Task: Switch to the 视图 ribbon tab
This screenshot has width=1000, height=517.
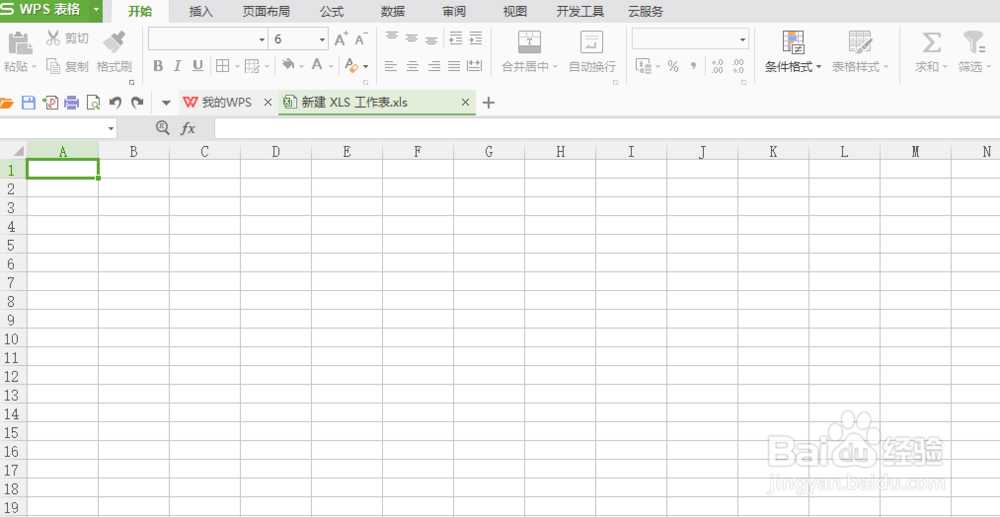Action: click(515, 11)
